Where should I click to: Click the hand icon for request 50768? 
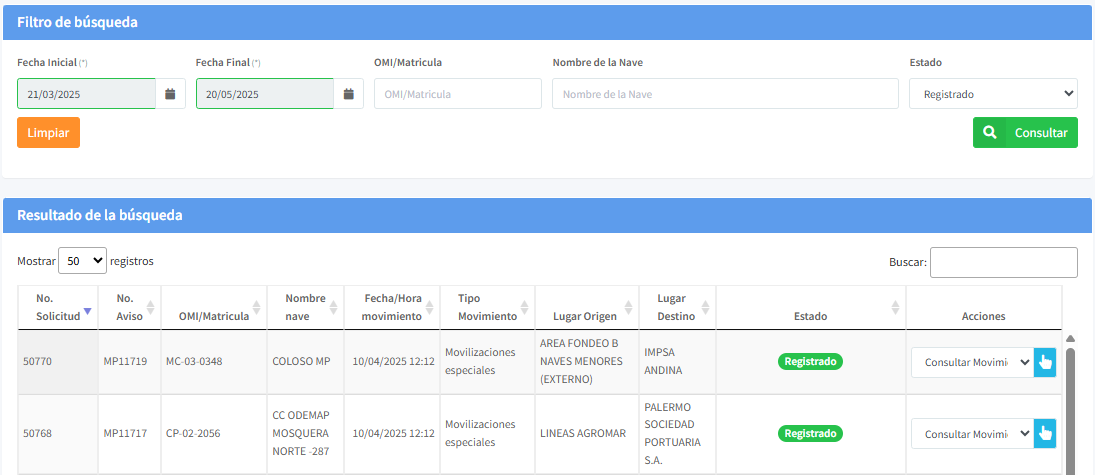[1045, 433]
